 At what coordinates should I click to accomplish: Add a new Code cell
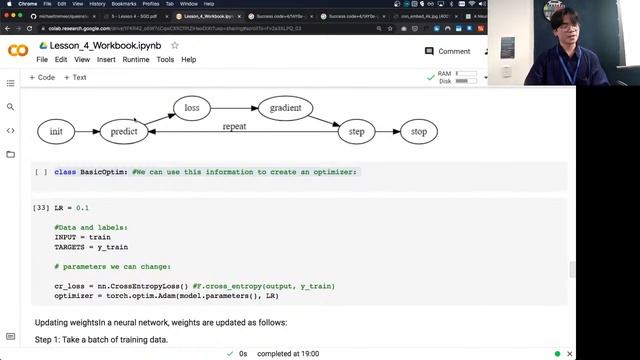(x=42, y=77)
